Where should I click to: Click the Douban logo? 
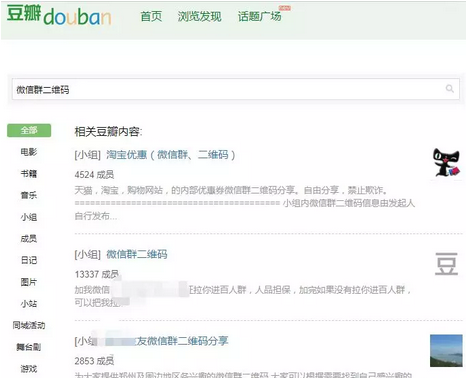tap(59, 15)
